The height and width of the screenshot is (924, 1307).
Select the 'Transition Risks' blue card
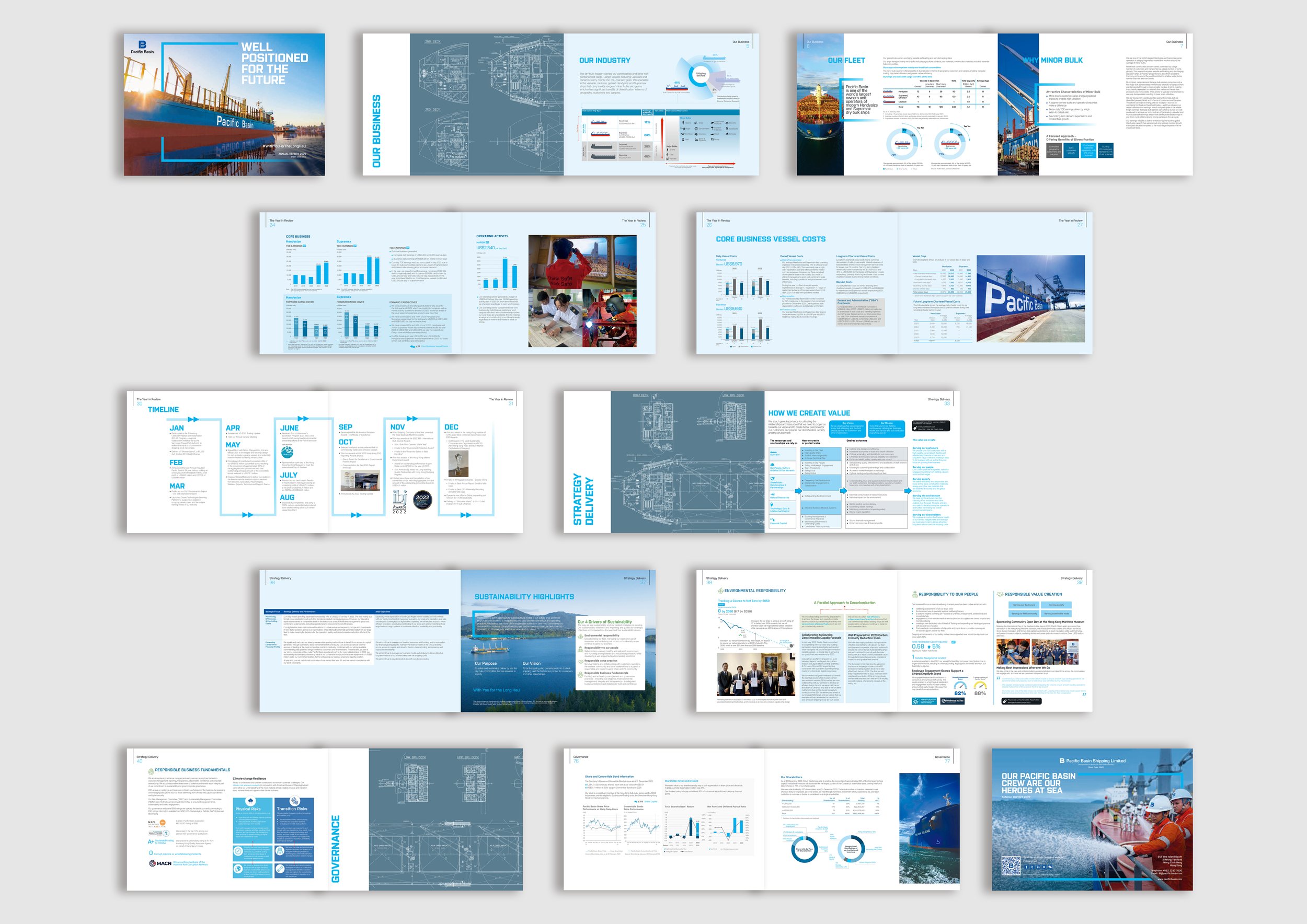click(x=294, y=821)
